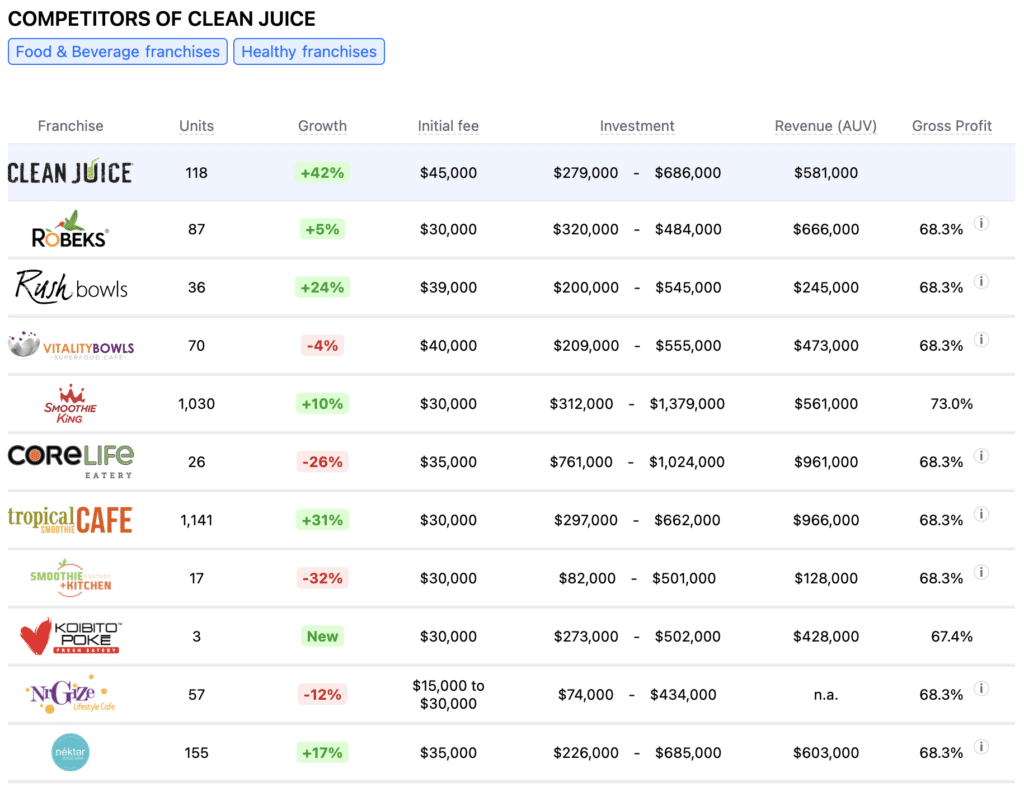The width and height of the screenshot is (1024, 792).
Task: Open Healthy franchises tag
Action: coord(309,52)
